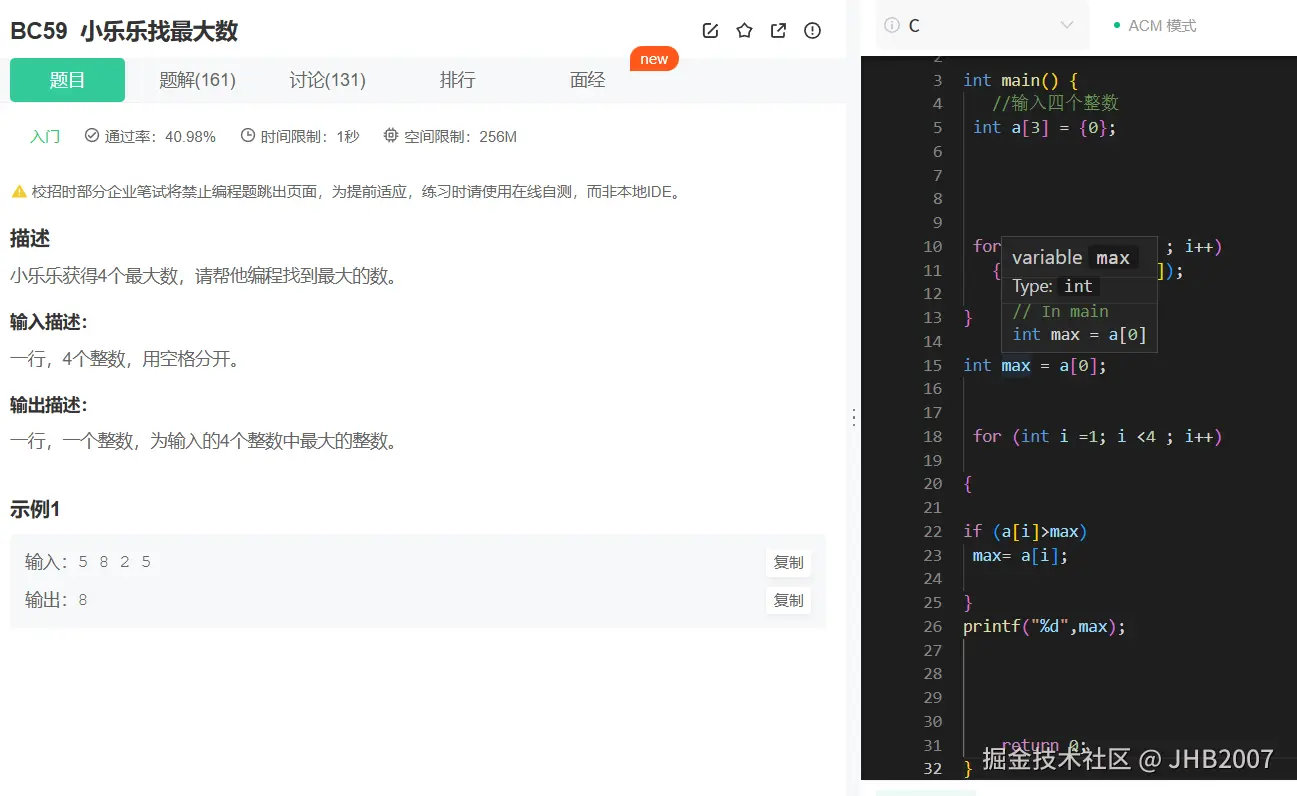The height and width of the screenshot is (796, 1297).
Task: Star this problem to favorite it
Action: [x=744, y=30]
